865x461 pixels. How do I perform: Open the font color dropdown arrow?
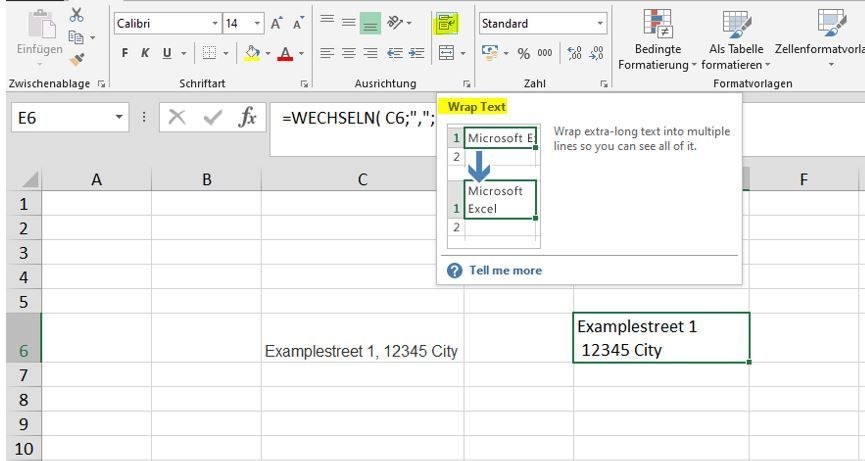click(302, 54)
